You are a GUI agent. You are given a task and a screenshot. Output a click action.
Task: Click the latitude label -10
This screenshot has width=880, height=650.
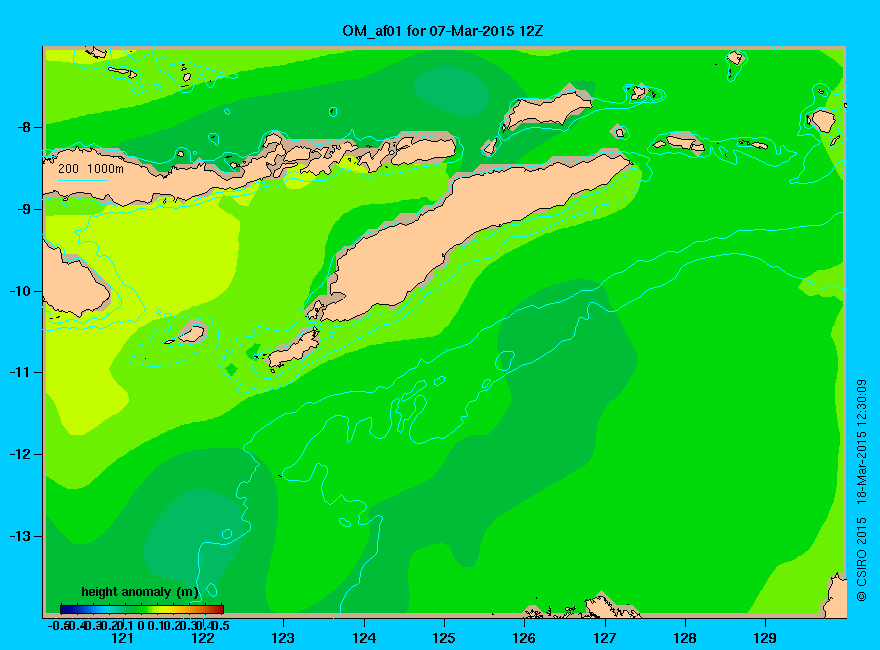coord(20,291)
